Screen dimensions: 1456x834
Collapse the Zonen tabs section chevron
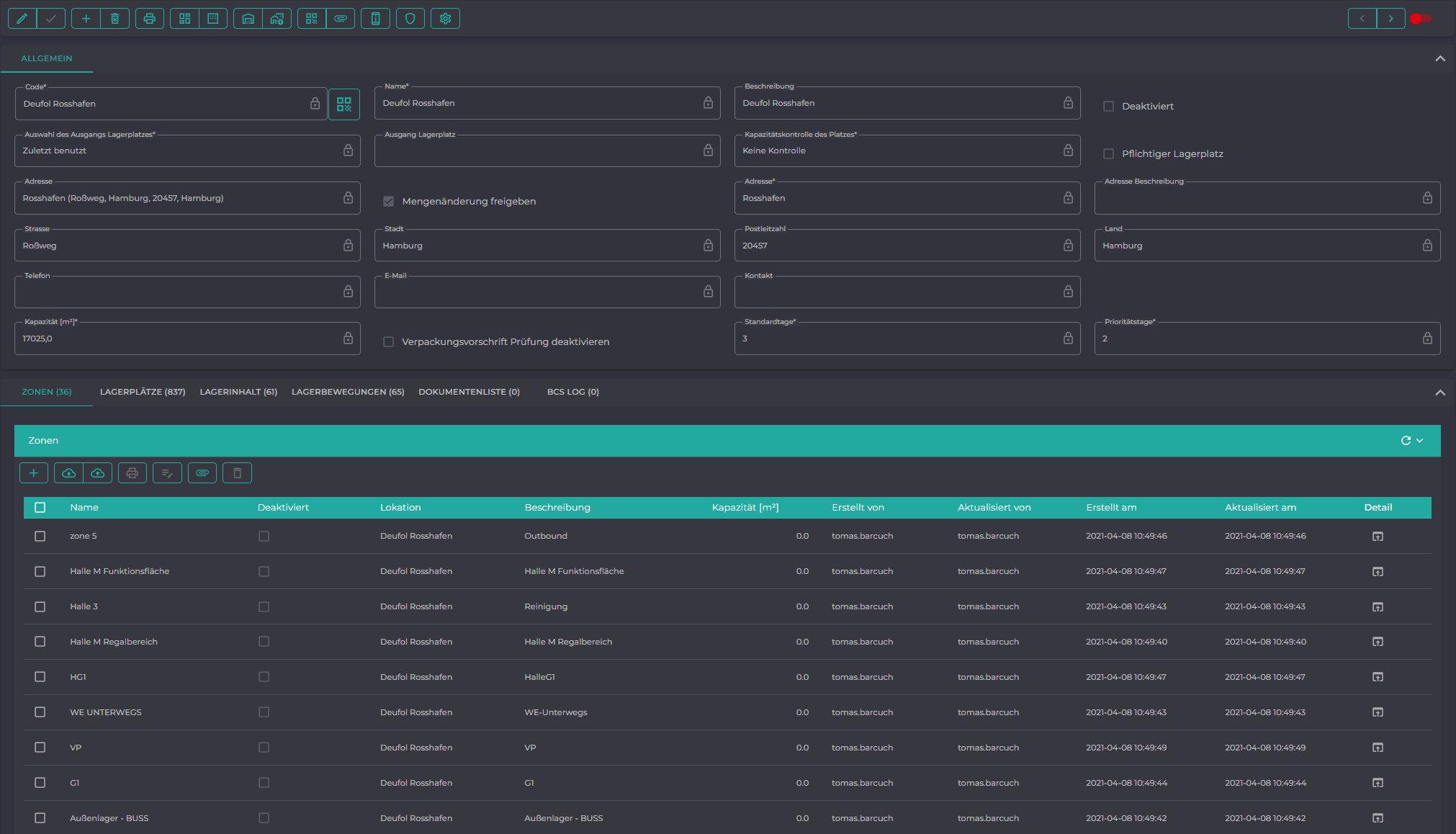coord(1440,393)
